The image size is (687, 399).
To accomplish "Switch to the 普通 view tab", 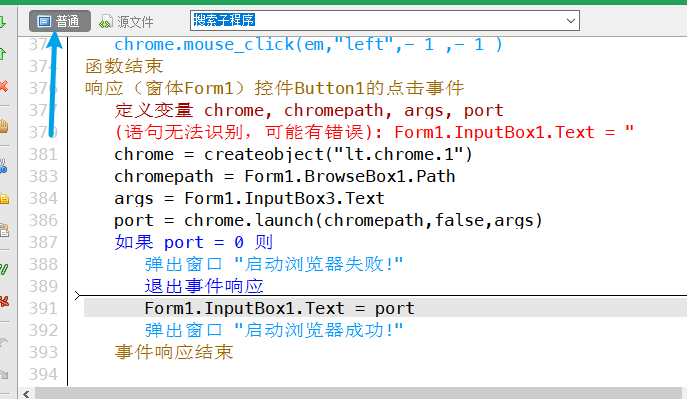I will click(60, 21).
